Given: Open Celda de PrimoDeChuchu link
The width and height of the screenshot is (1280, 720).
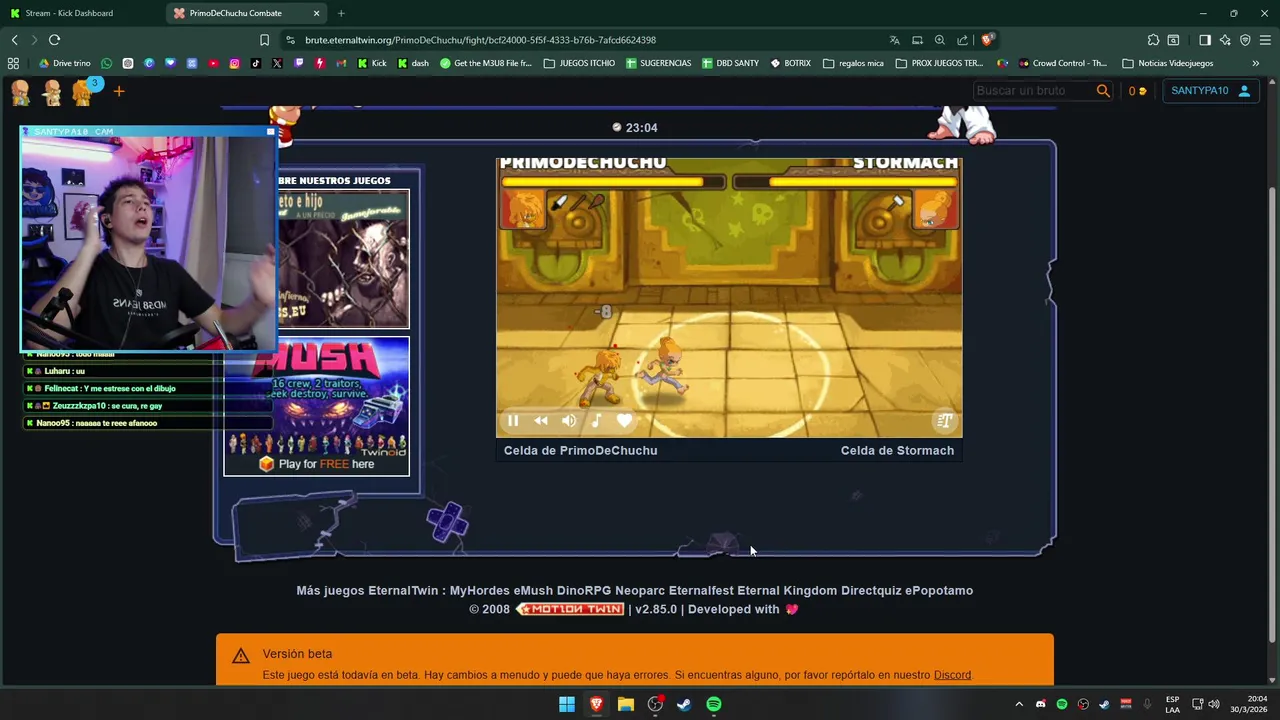Looking at the screenshot, I should tap(580, 450).
